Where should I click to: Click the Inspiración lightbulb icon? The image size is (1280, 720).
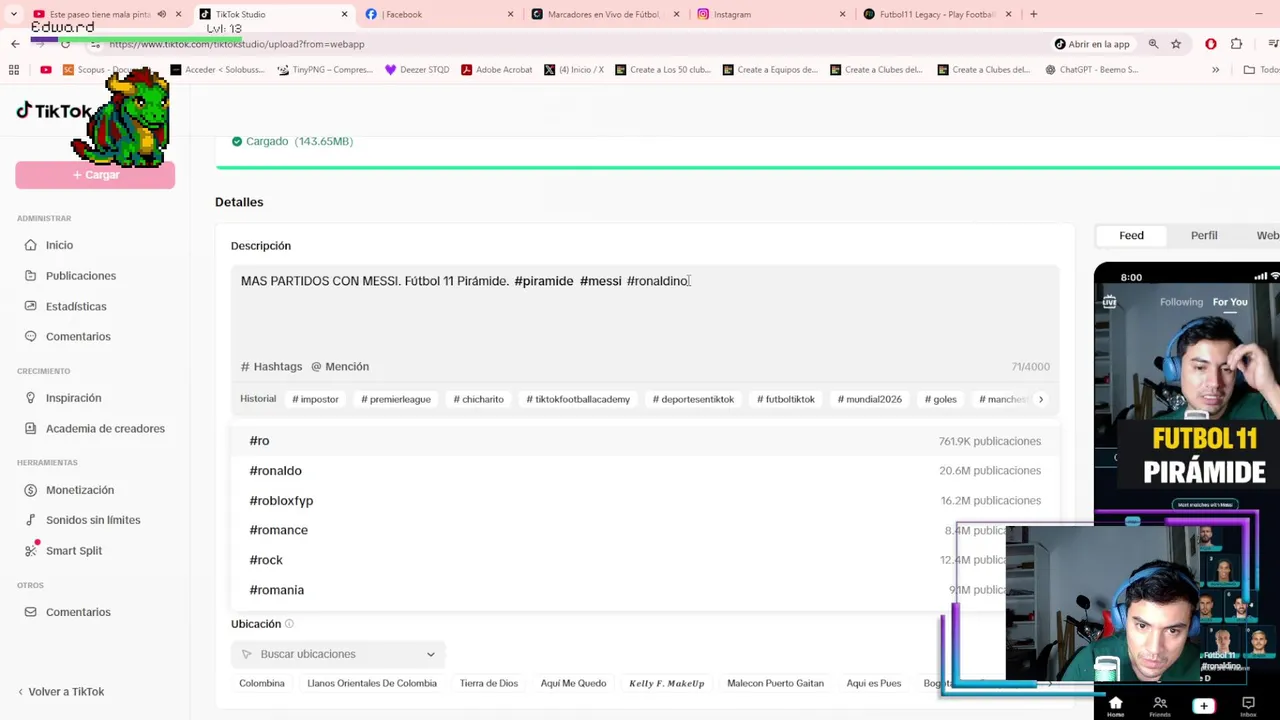(30, 398)
